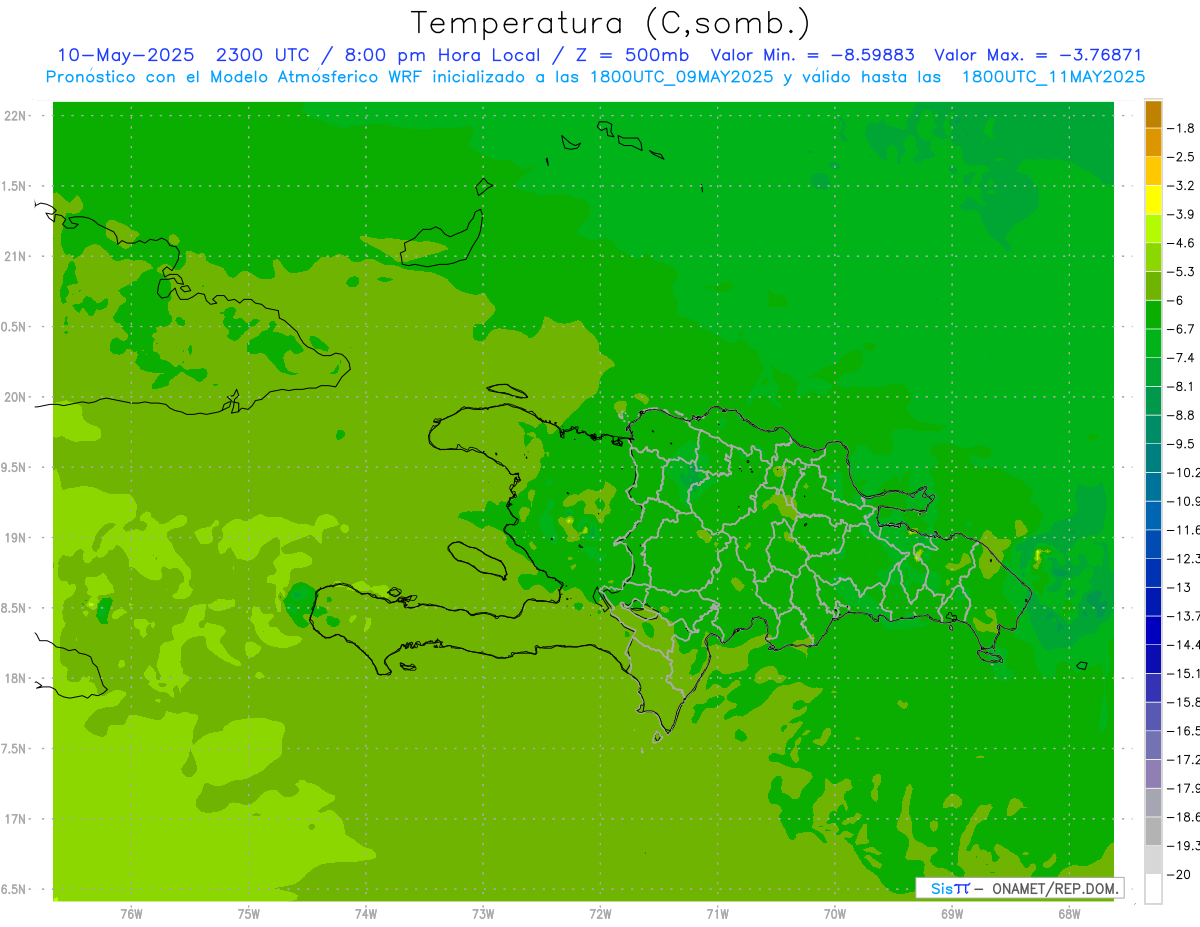The height and width of the screenshot is (927, 1200).
Task: Click the '-2.5' legend value
Action: 1183,157
